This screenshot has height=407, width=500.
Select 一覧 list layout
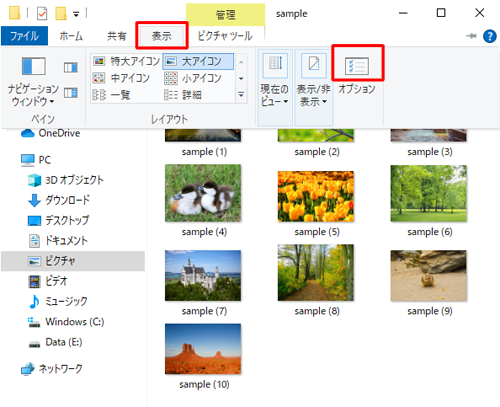click(x=112, y=95)
